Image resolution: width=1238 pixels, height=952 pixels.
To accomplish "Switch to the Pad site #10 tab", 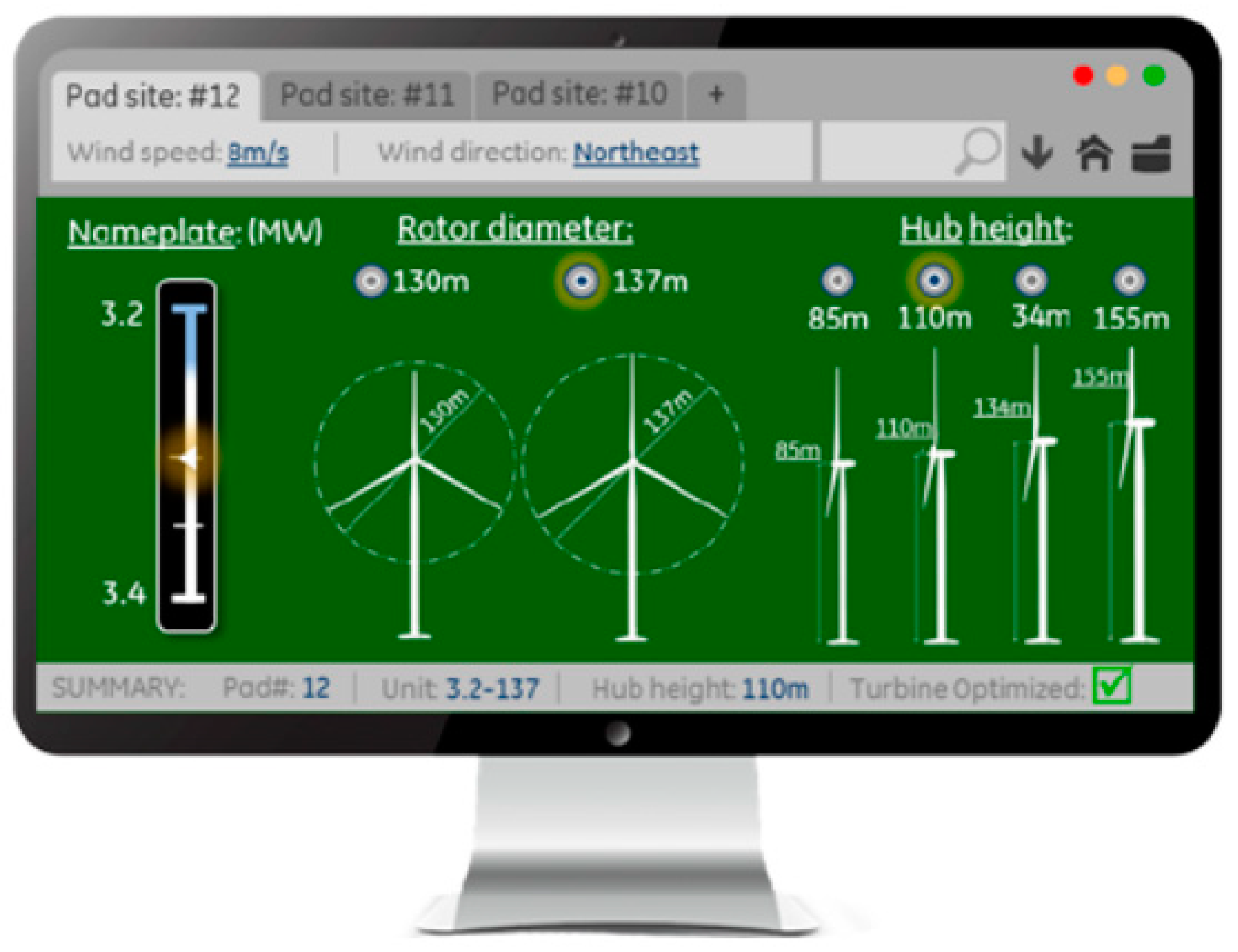I will coord(579,93).
